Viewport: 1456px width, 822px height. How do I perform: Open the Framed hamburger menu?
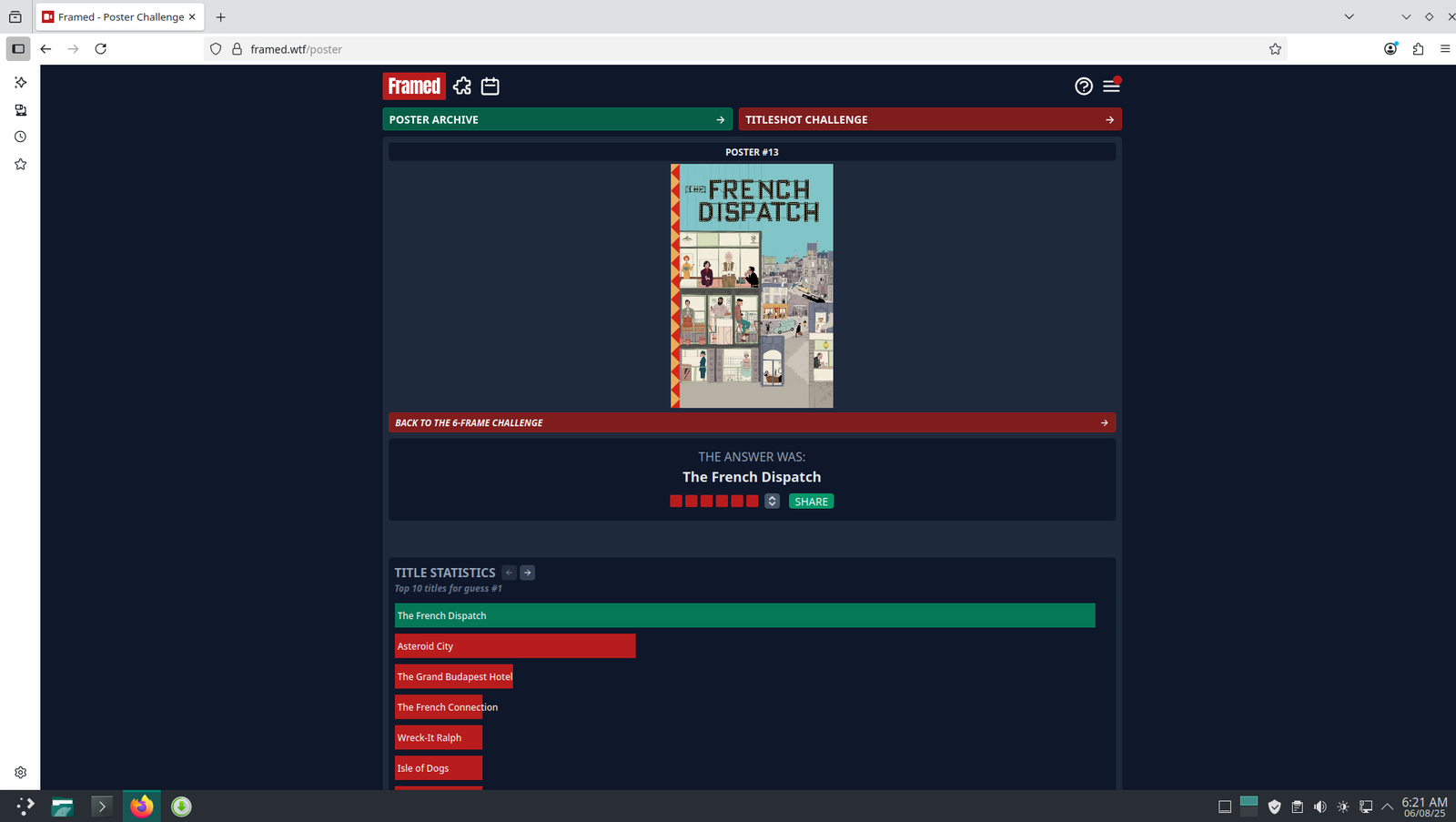[x=1111, y=86]
